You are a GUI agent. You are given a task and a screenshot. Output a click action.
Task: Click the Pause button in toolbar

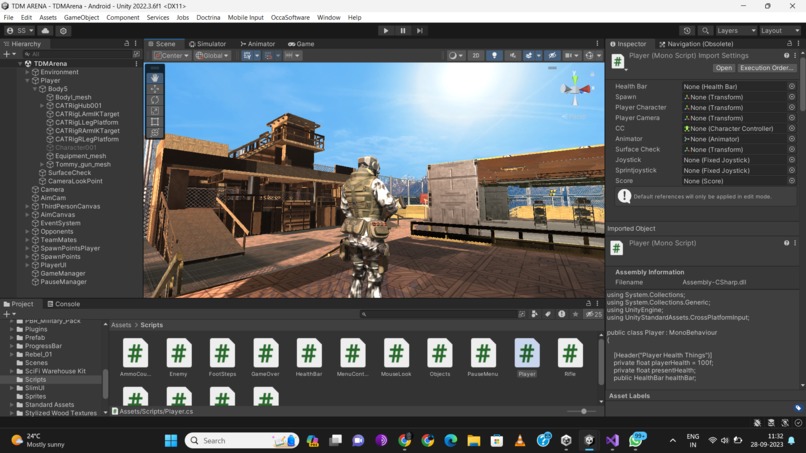coord(402,31)
